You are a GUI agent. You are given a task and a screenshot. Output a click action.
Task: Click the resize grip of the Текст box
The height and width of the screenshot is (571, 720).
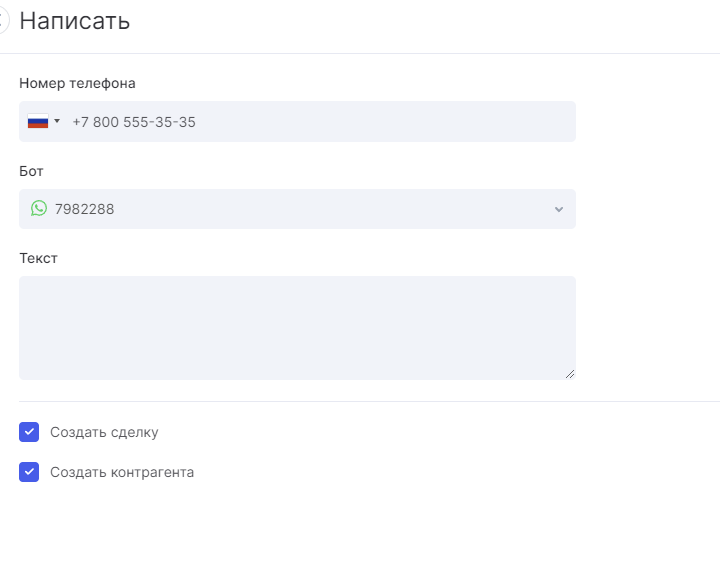(x=570, y=374)
